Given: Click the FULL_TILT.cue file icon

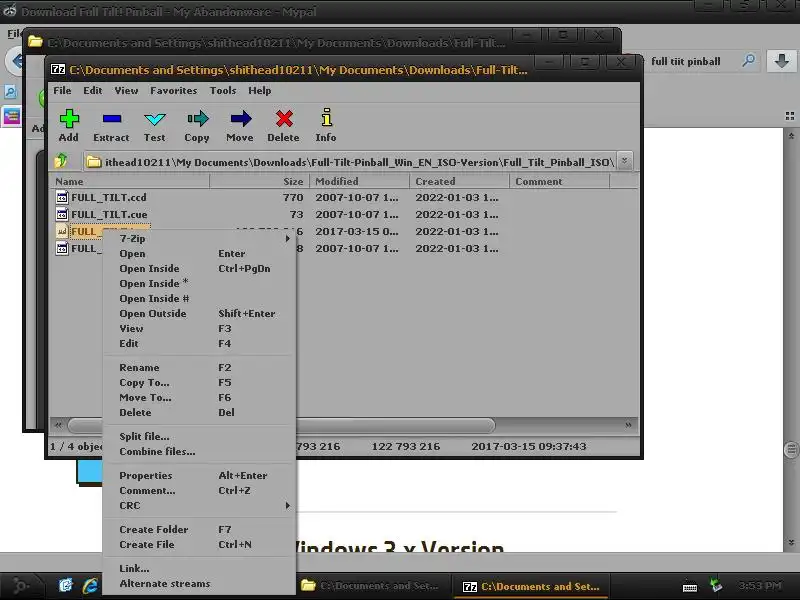Looking at the screenshot, I should [x=62, y=214].
